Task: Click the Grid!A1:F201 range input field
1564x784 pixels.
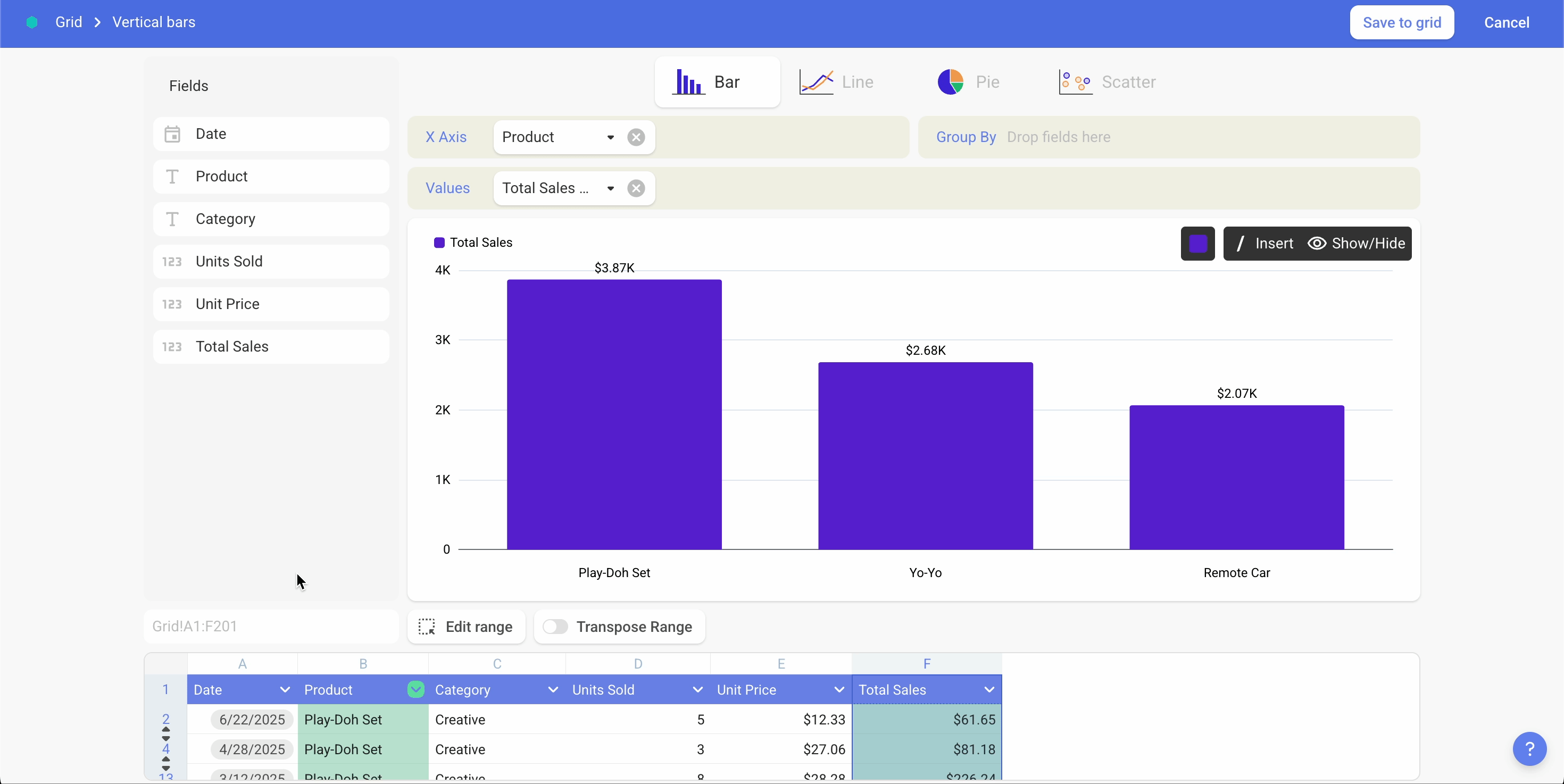Action: pyautogui.click(x=271, y=627)
